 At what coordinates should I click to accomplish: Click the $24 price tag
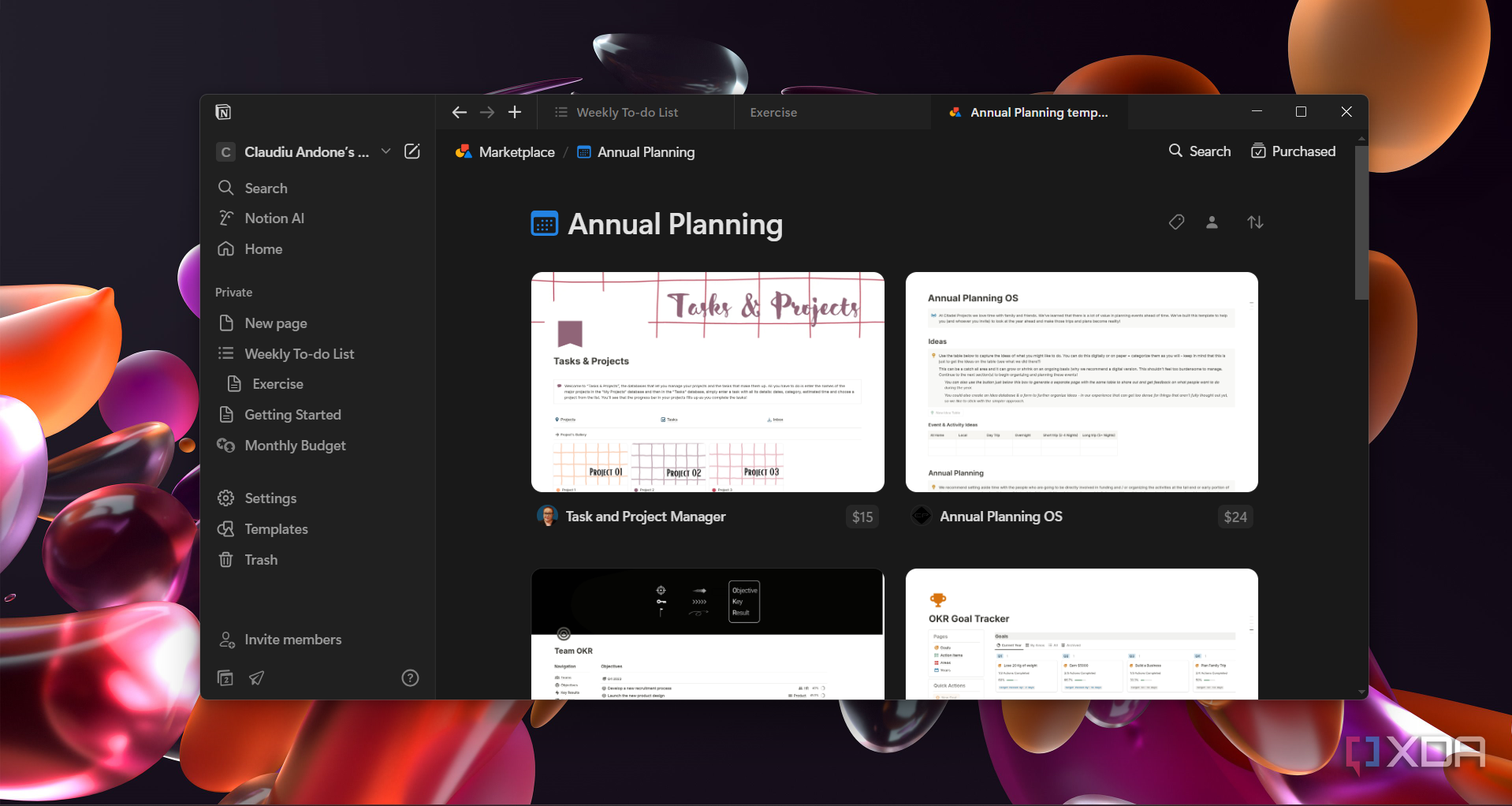click(1235, 517)
